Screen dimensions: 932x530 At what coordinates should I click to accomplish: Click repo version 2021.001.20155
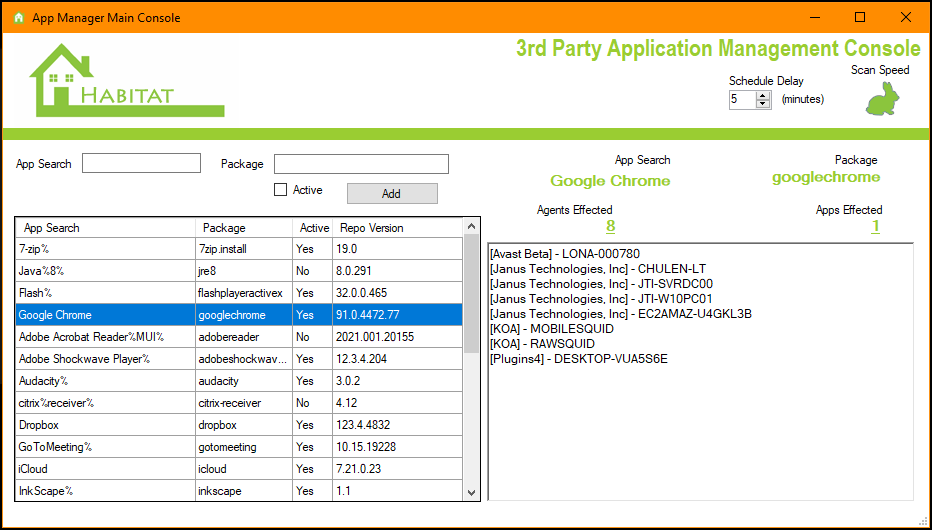coord(397,337)
